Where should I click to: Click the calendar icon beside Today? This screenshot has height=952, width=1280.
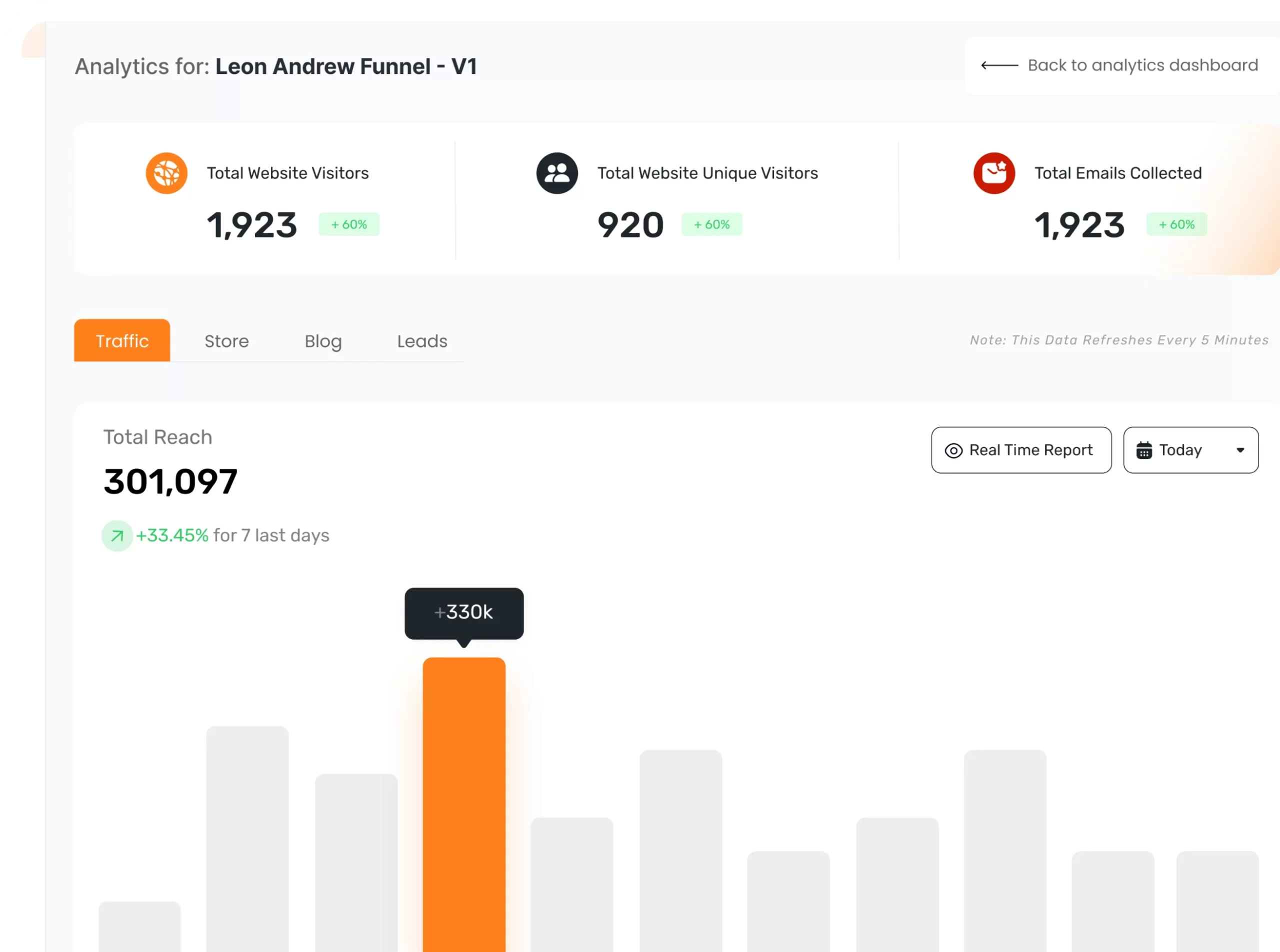coord(1144,450)
